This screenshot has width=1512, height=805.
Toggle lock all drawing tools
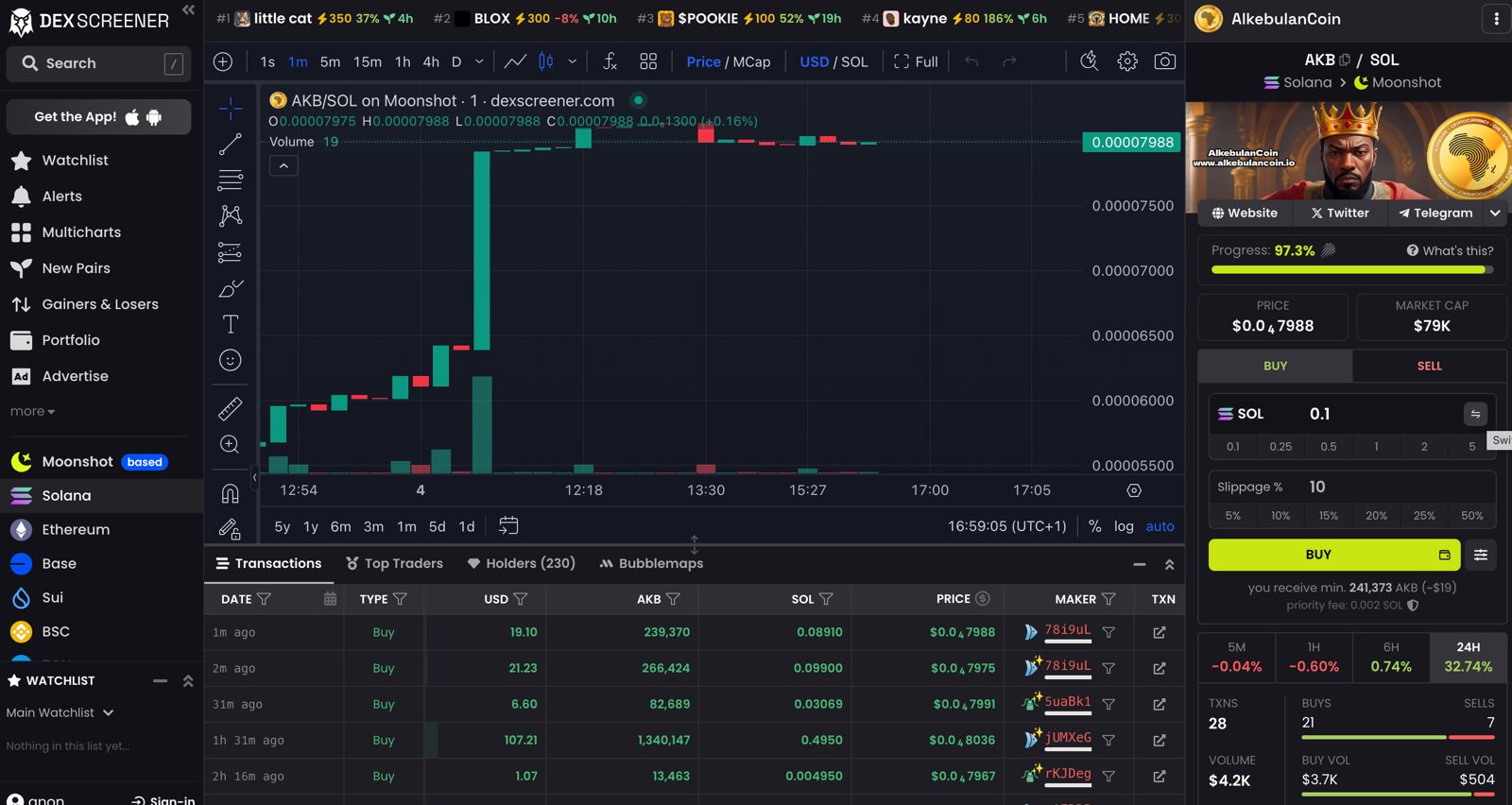click(x=230, y=529)
